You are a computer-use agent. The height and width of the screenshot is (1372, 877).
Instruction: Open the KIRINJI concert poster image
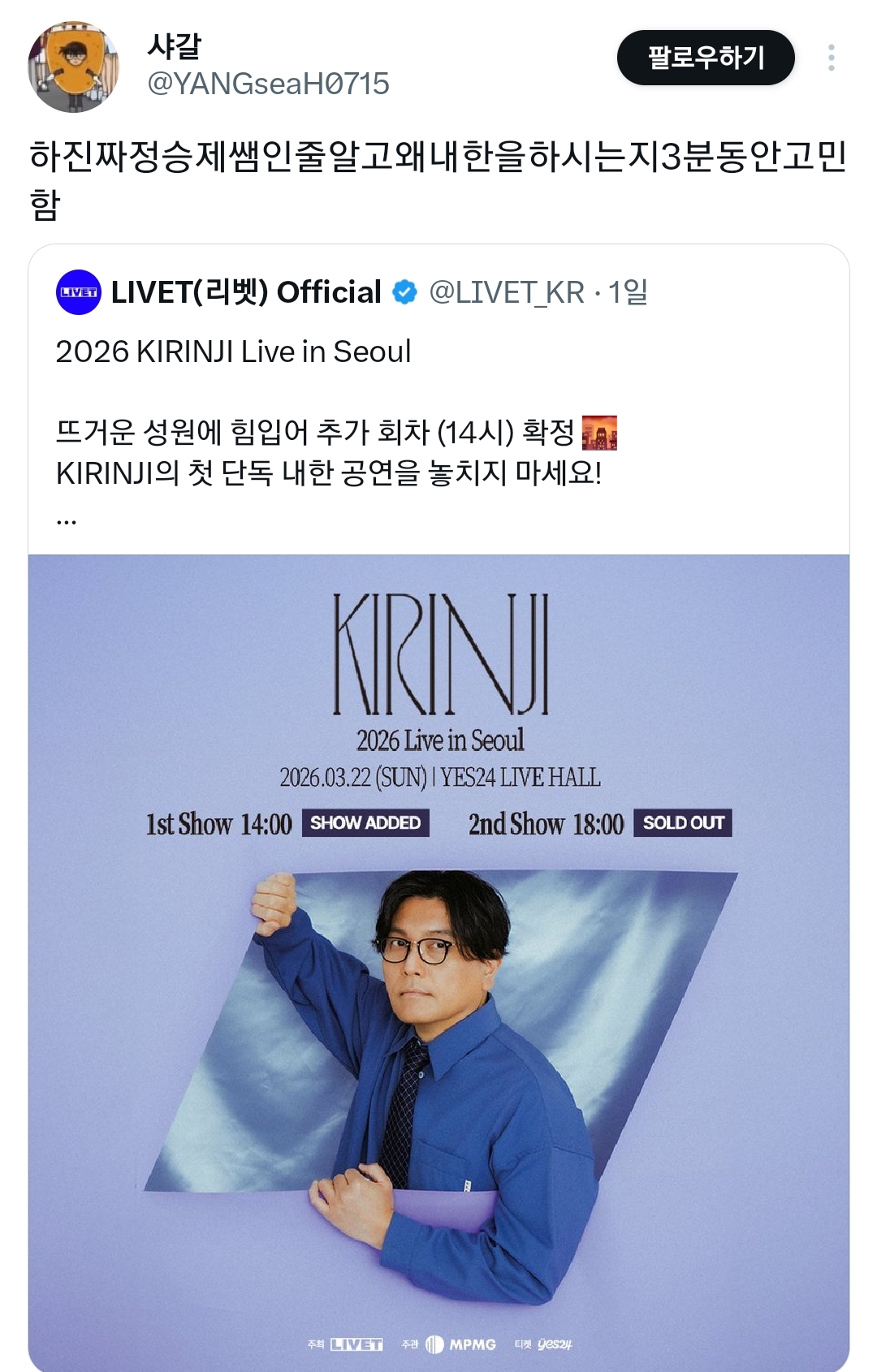tap(438, 963)
